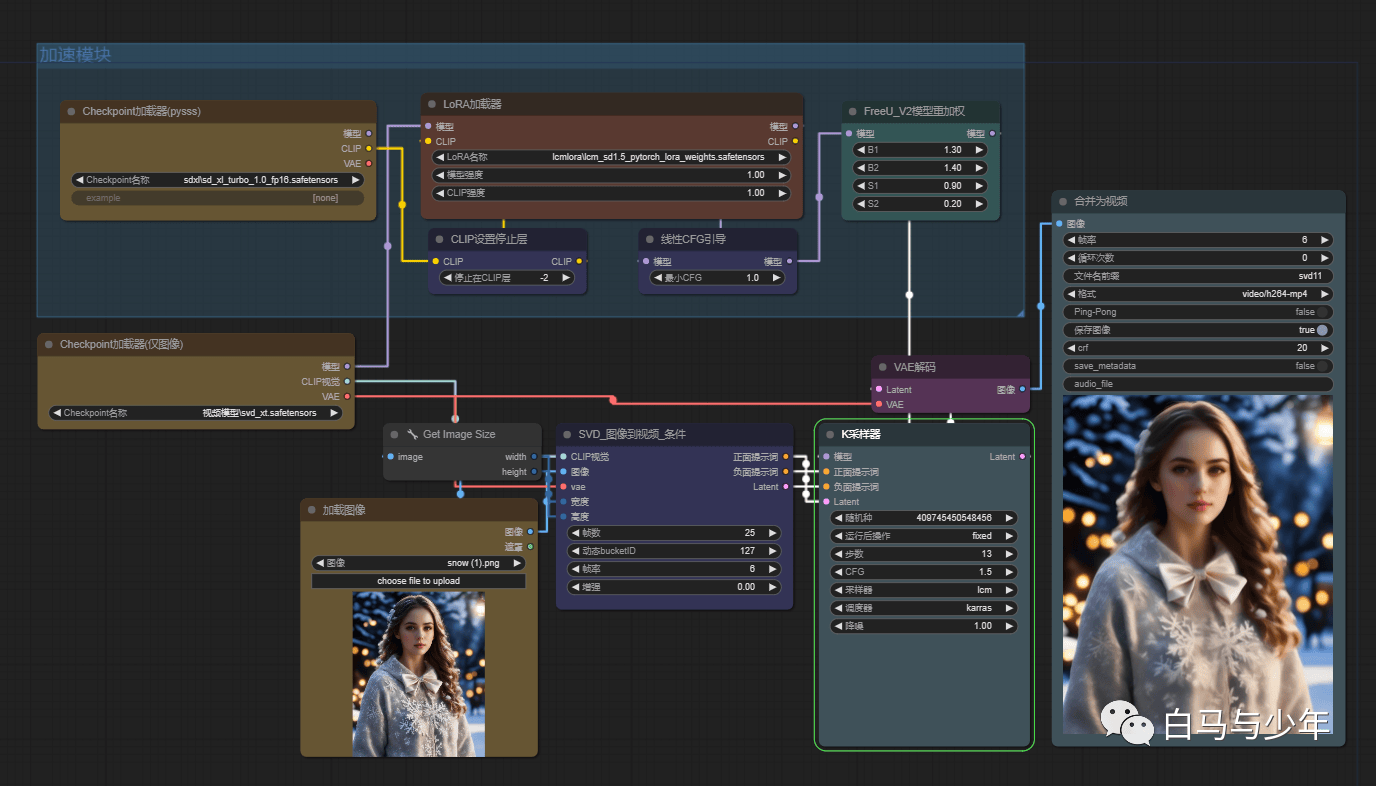The height and width of the screenshot is (786, 1376).
Task: Increase 停止在CLIP层 with its right arrow
Action: pyautogui.click(x=566, y=277)
